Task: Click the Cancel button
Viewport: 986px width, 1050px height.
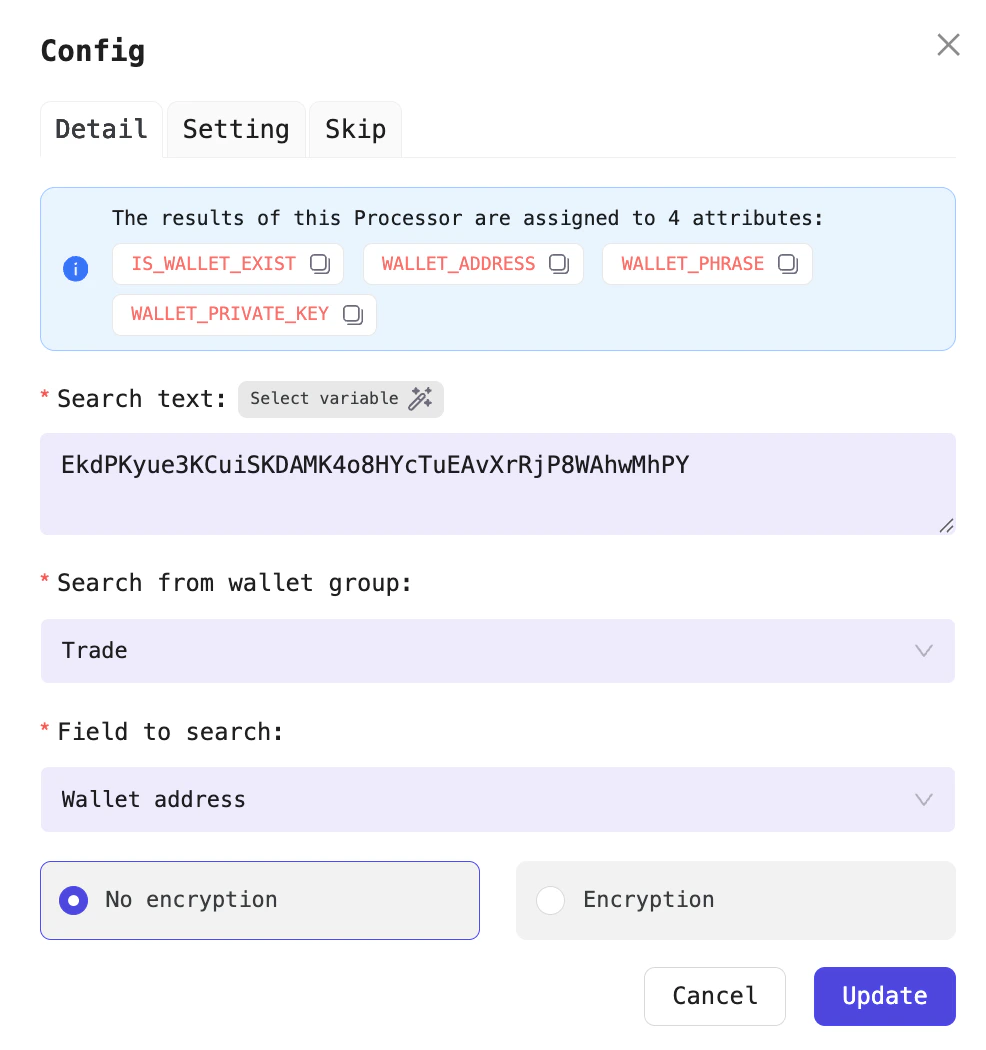Action: [715, 996]
